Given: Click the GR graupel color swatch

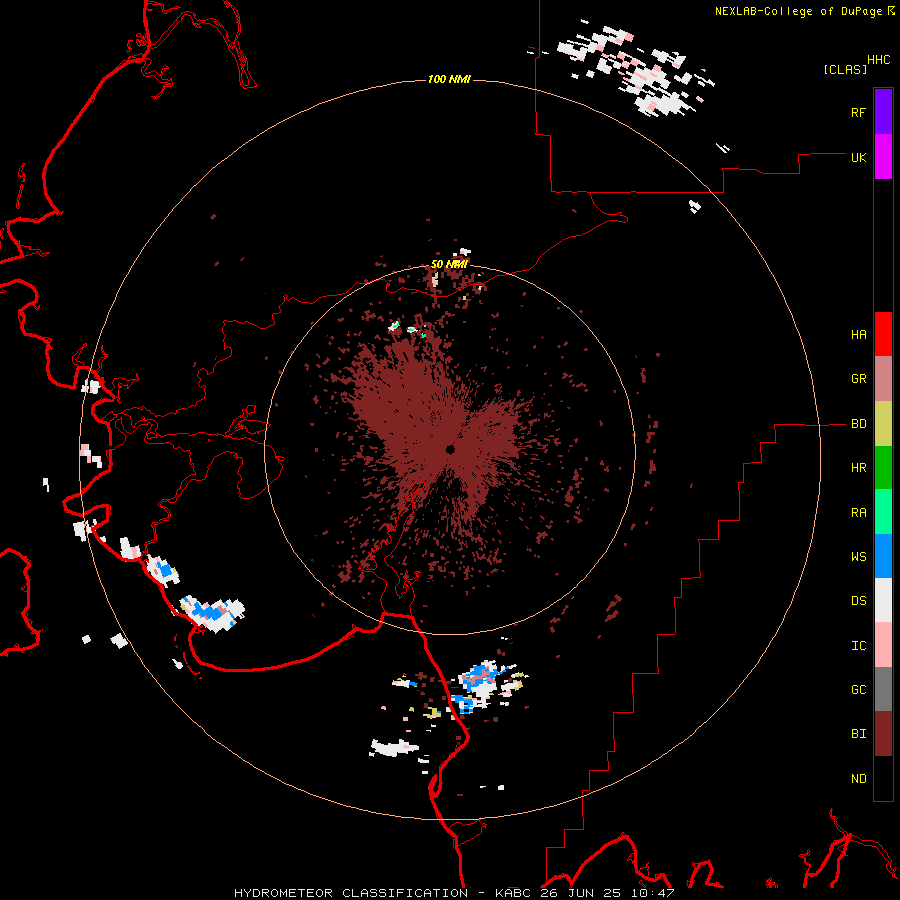Looking at the screenshot, I should [x=883, y=379].
